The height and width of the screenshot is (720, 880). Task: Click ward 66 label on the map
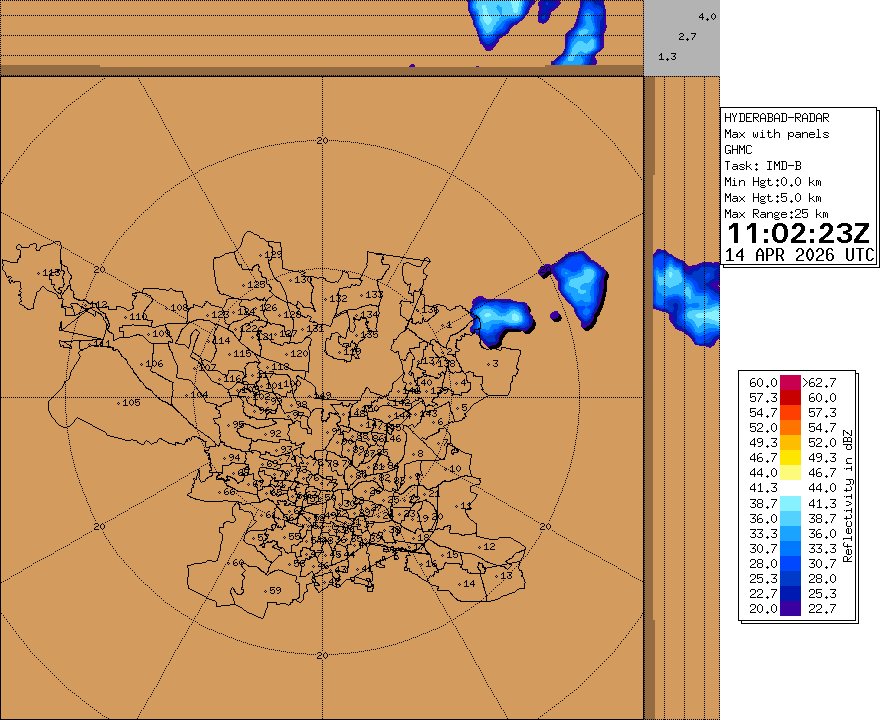[x=229, y=492]
